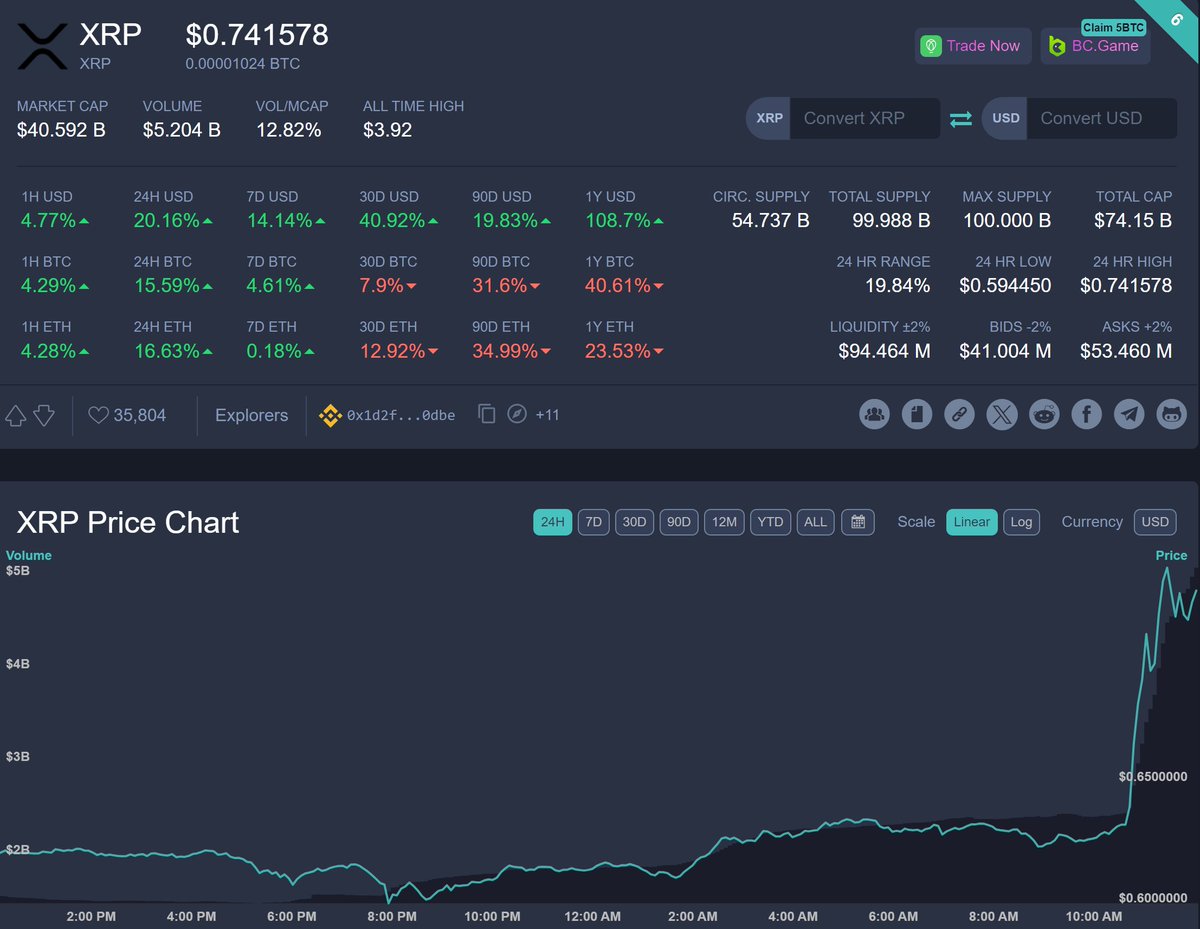Click the heart favorite icon

pos(98,415)
